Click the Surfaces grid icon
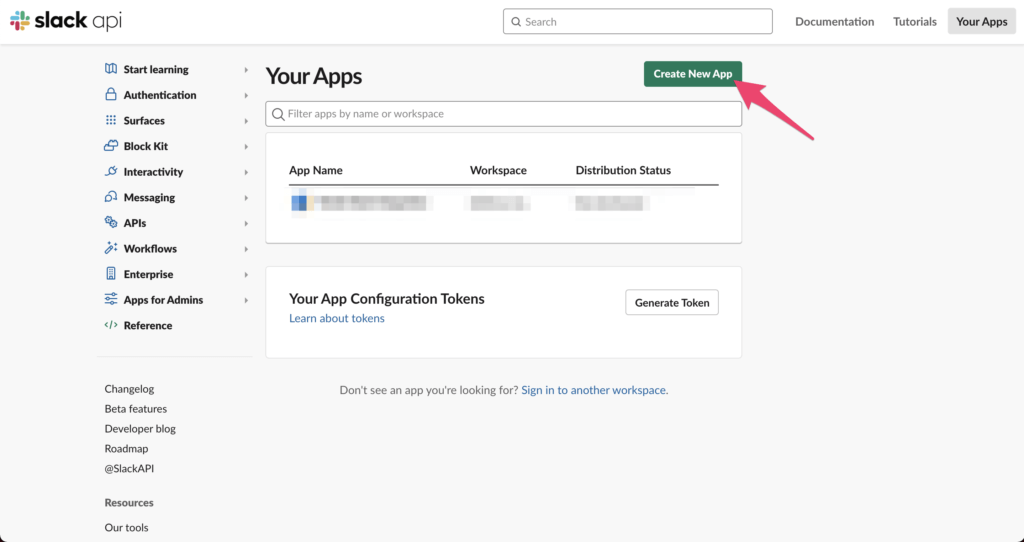Image resolution: width=1024 pixels, height=542 pixels. pos(111,120)
